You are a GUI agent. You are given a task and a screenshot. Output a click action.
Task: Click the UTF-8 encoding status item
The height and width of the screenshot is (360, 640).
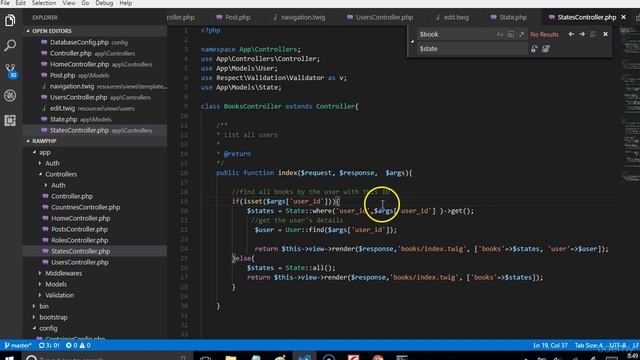pos(618,345)
